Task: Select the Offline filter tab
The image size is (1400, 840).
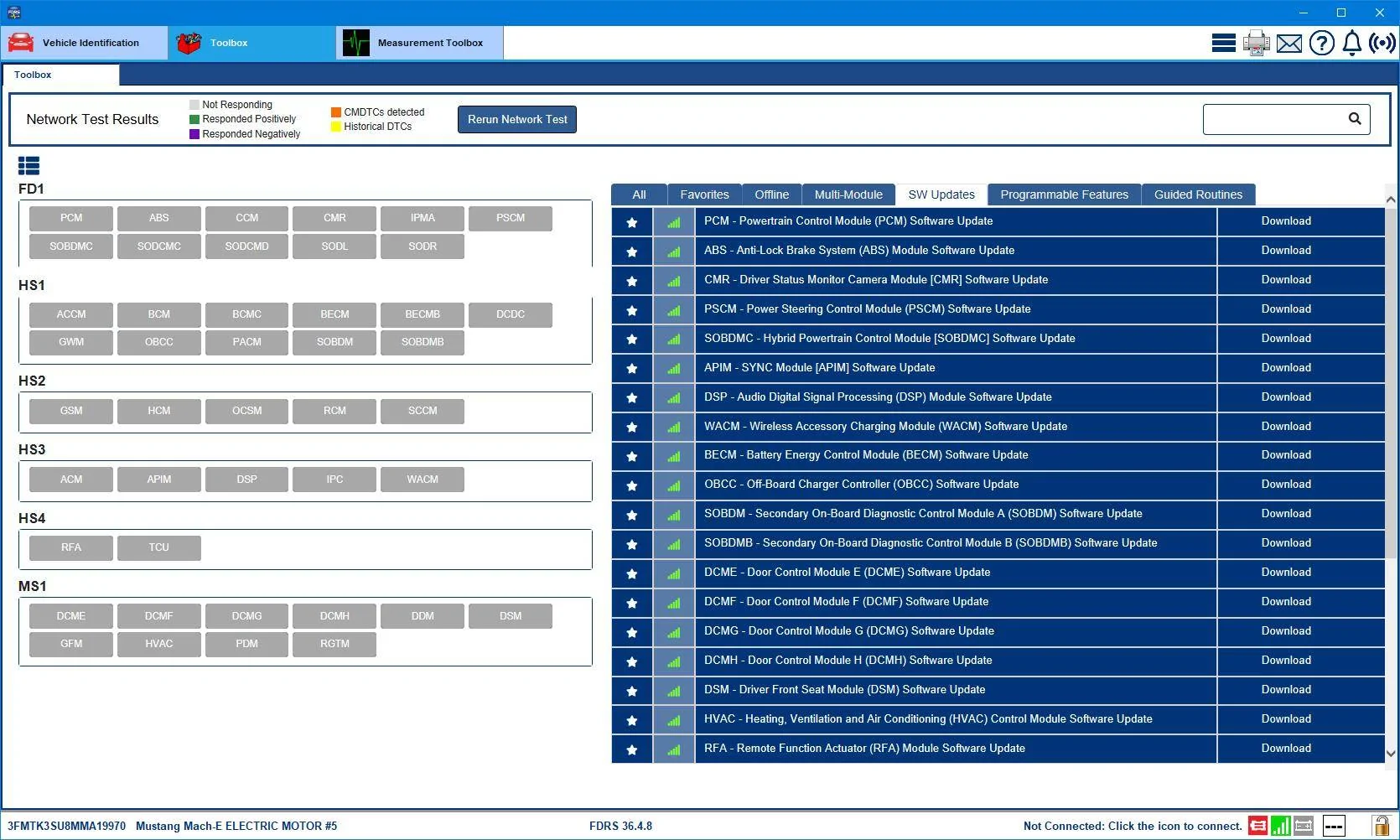Action: [771, 194]
